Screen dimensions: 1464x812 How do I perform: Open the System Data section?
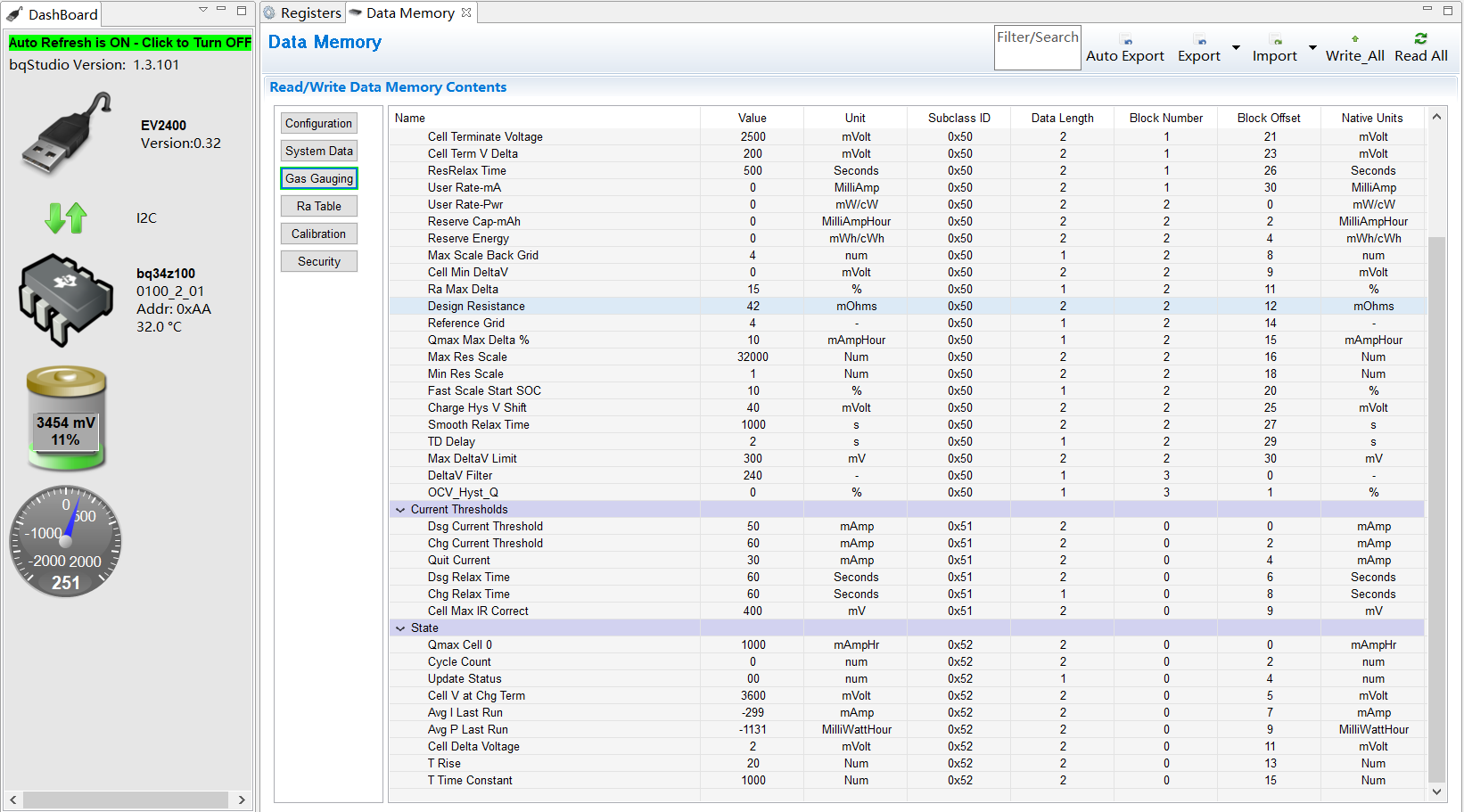click(x=319, y=151)
